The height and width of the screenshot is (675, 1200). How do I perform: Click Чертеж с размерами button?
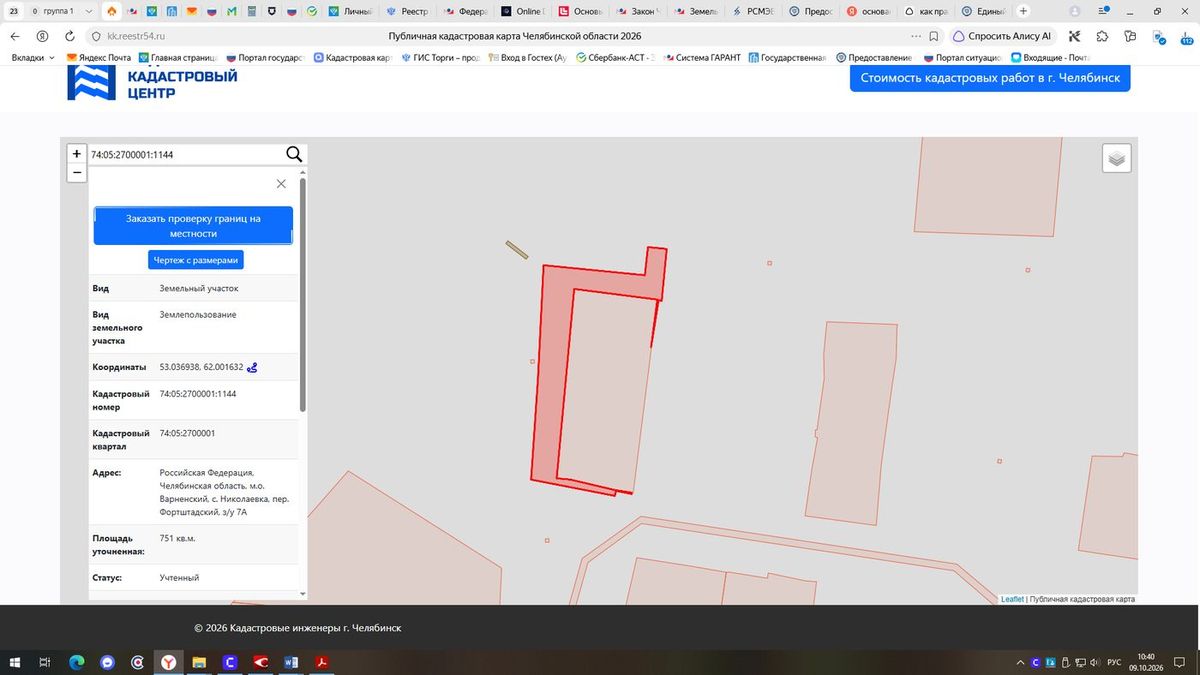(x=196, y=260)
